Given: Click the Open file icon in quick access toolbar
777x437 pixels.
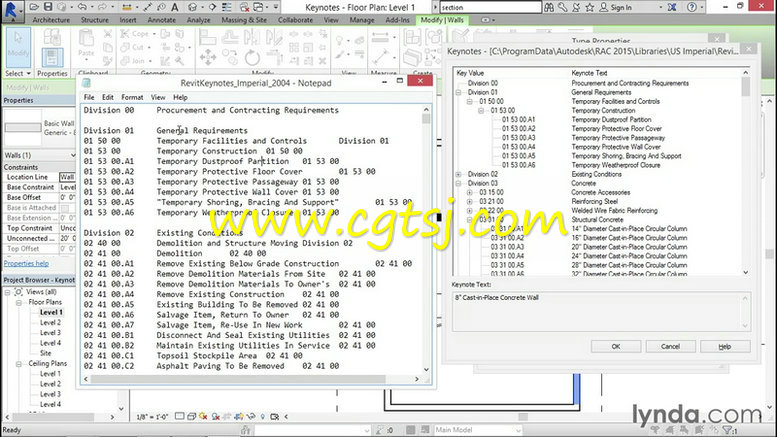Looking at the screenshot, I should click(x=34, y=7).
